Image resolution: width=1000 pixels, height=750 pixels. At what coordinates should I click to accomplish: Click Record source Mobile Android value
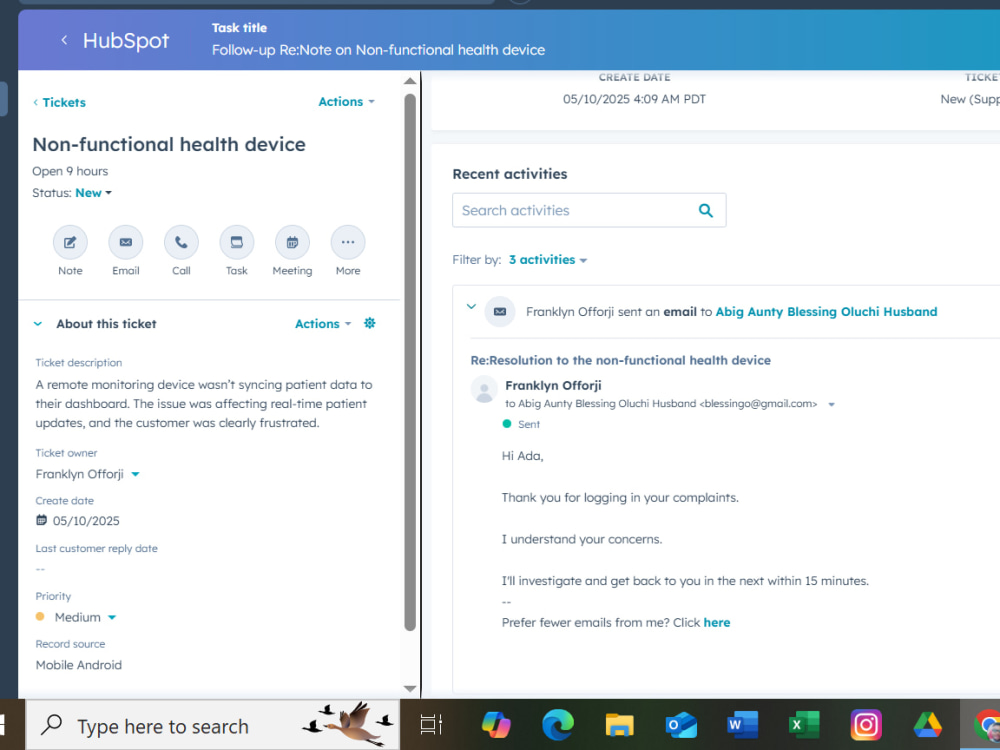click(78, 665)
